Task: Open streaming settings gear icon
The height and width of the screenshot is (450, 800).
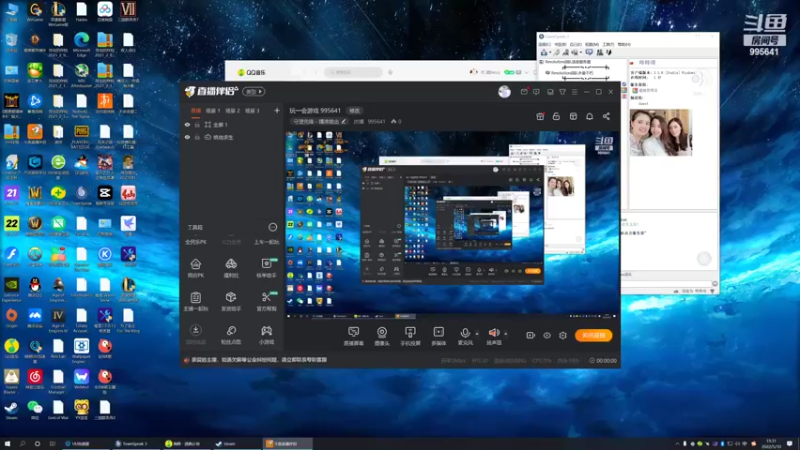Action: pos(563,335)
